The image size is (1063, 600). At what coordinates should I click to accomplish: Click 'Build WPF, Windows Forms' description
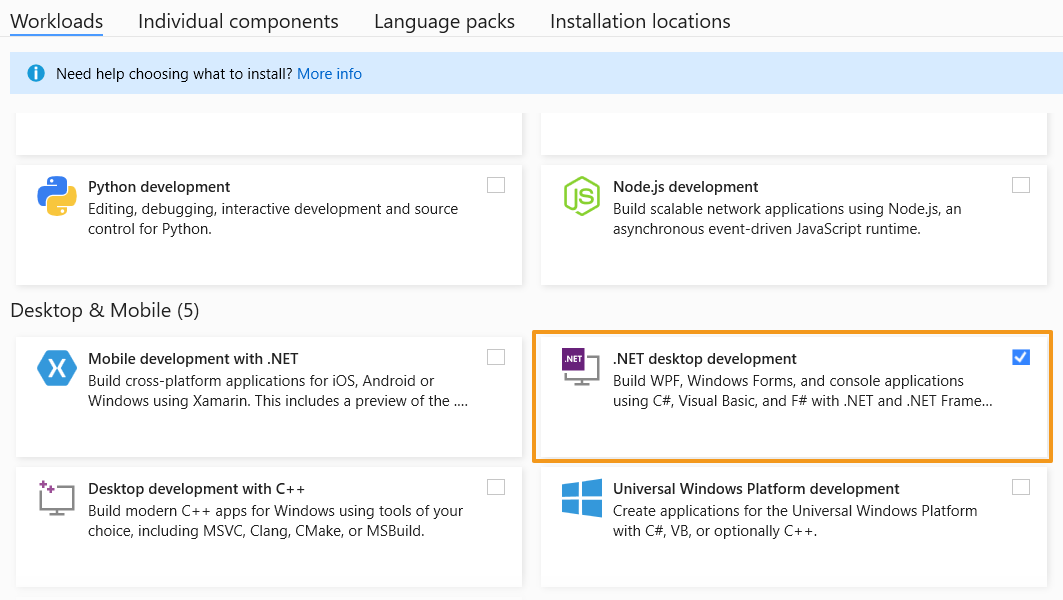point(803,391)
